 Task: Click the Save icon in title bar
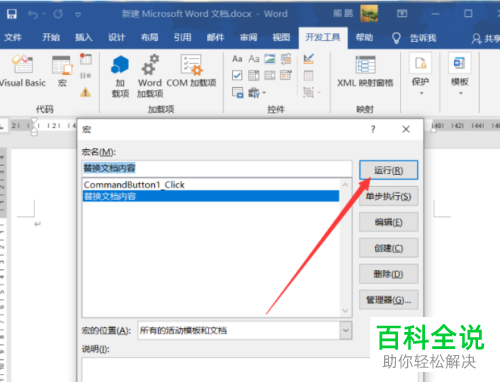click(12, 14)
